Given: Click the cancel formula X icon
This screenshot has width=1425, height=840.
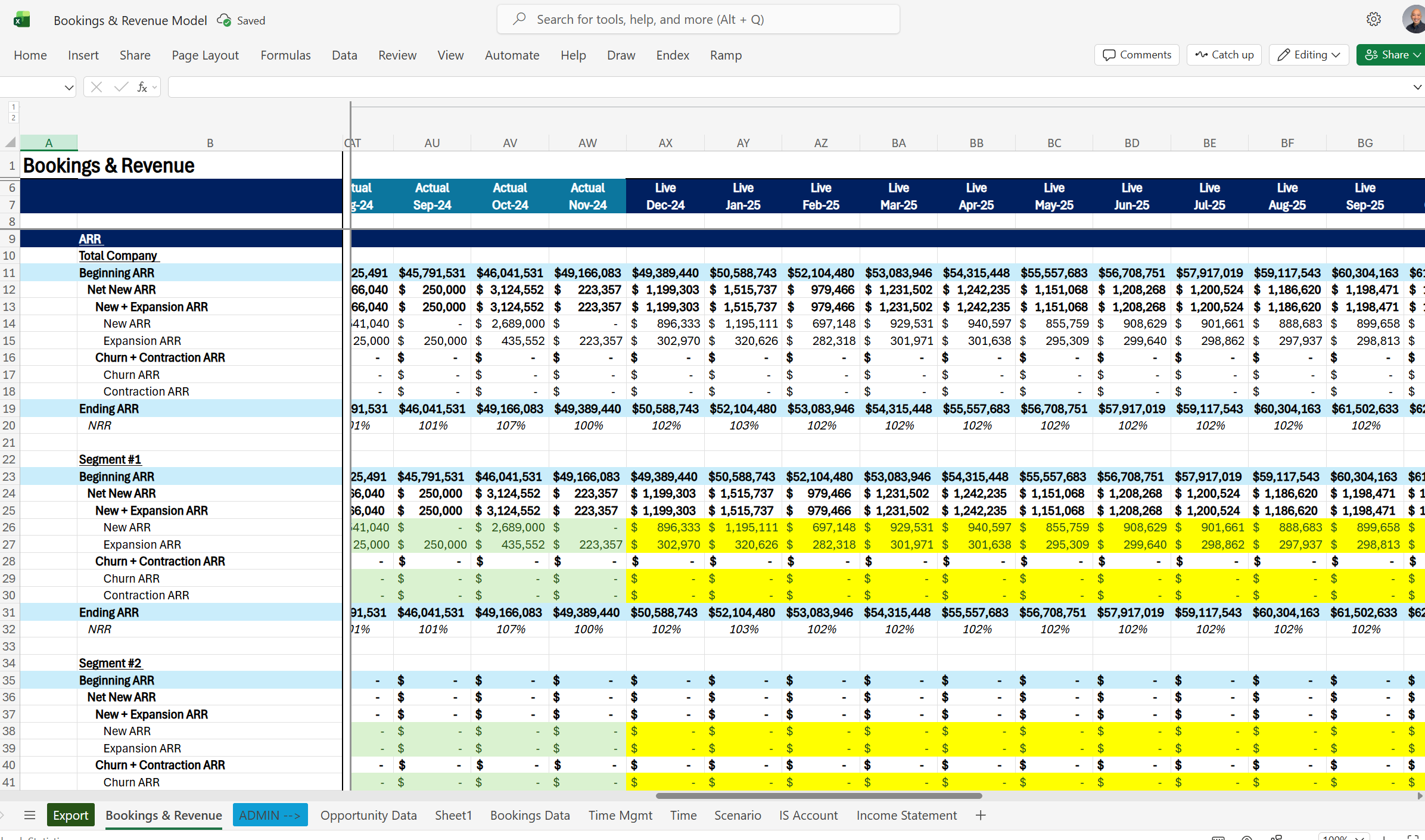Looking at the screenshot, I should coord(97,88).
